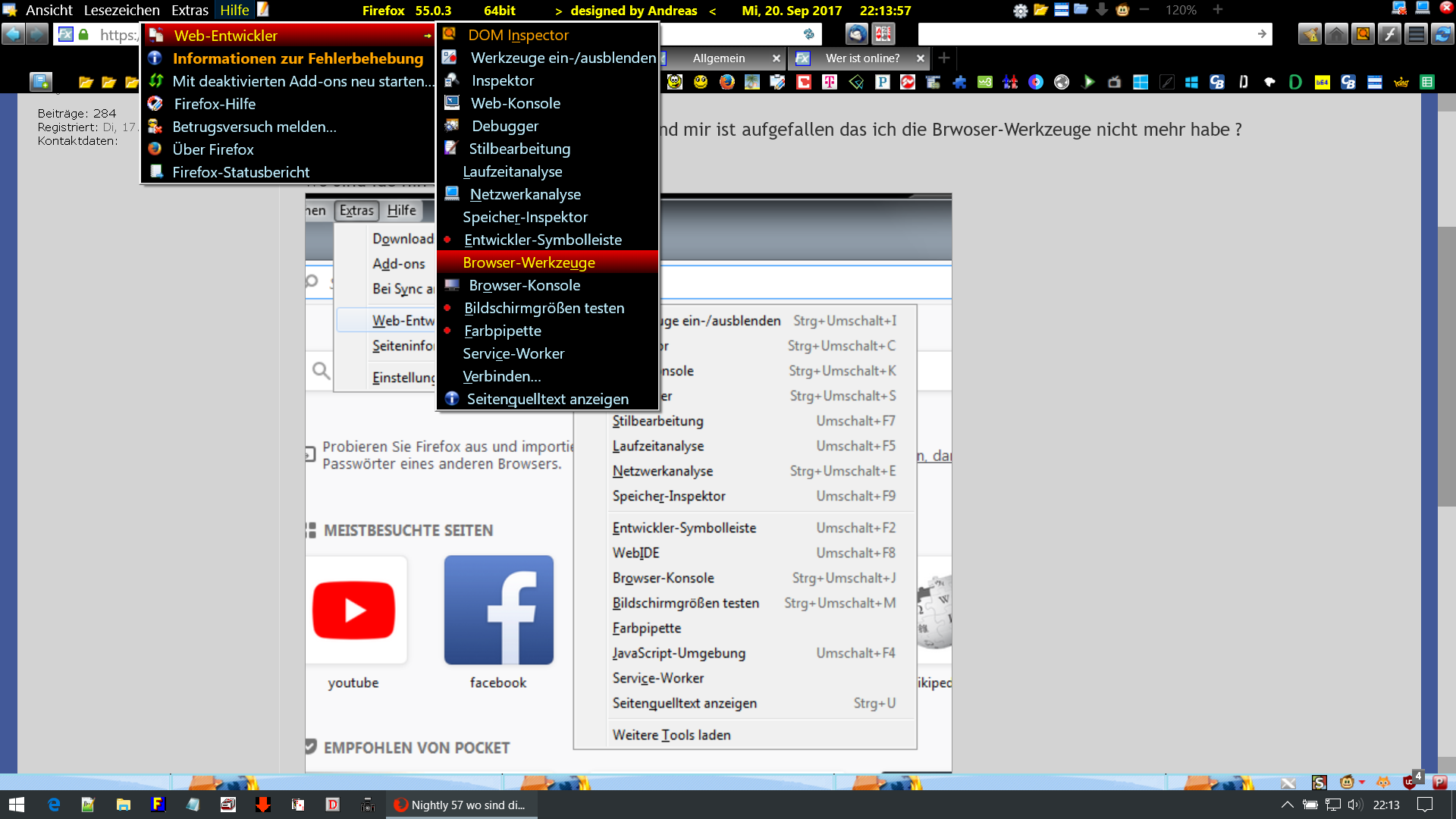Click 'Firefox-Statusbericht' entry
The image size is (1456, 819).
pos(240,172)
